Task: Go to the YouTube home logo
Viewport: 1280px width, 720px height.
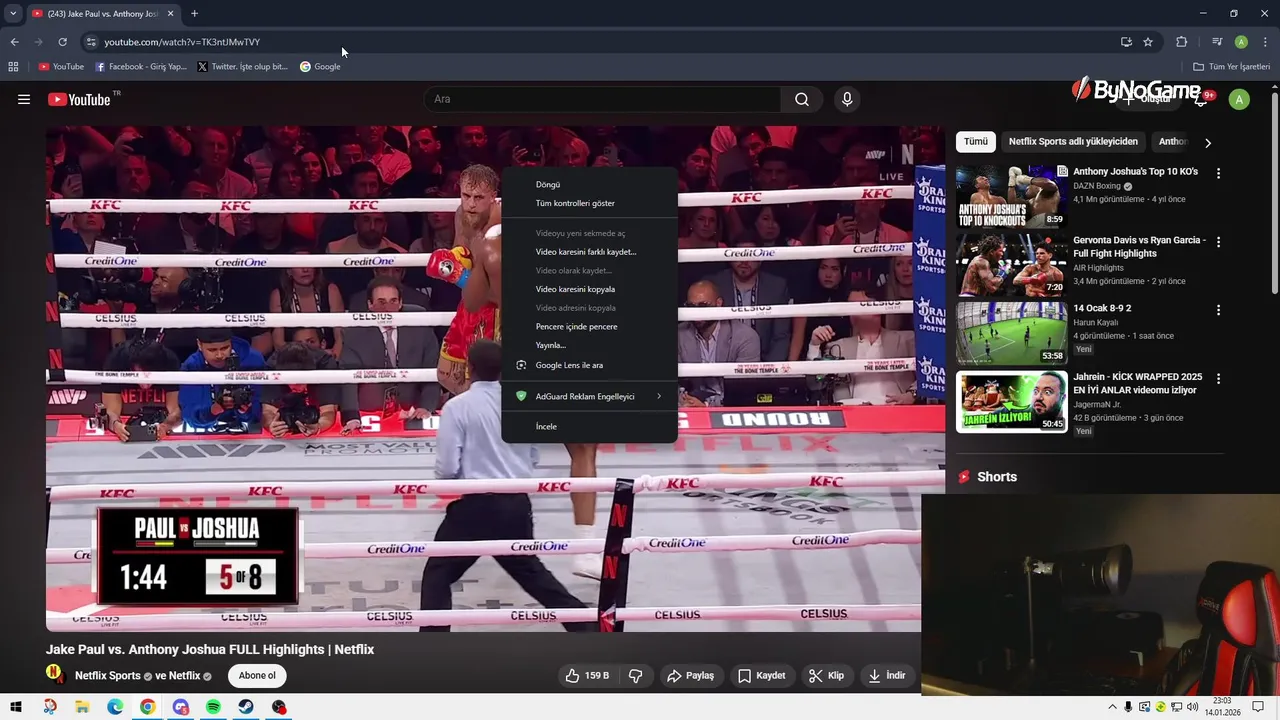Action: (79, 99)
